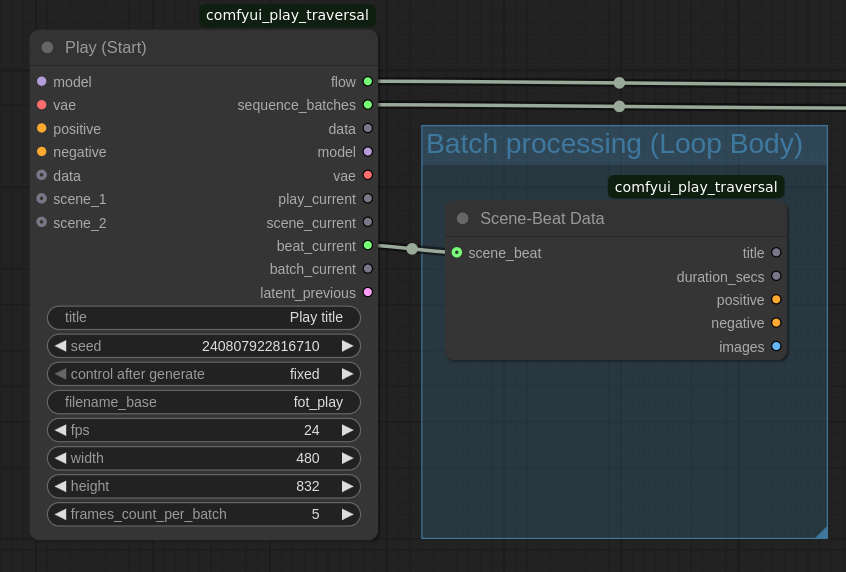Click the title output socket on Scene-Beat Data
Viewport: 846px width, 572px height.
(x=776, y=253)
